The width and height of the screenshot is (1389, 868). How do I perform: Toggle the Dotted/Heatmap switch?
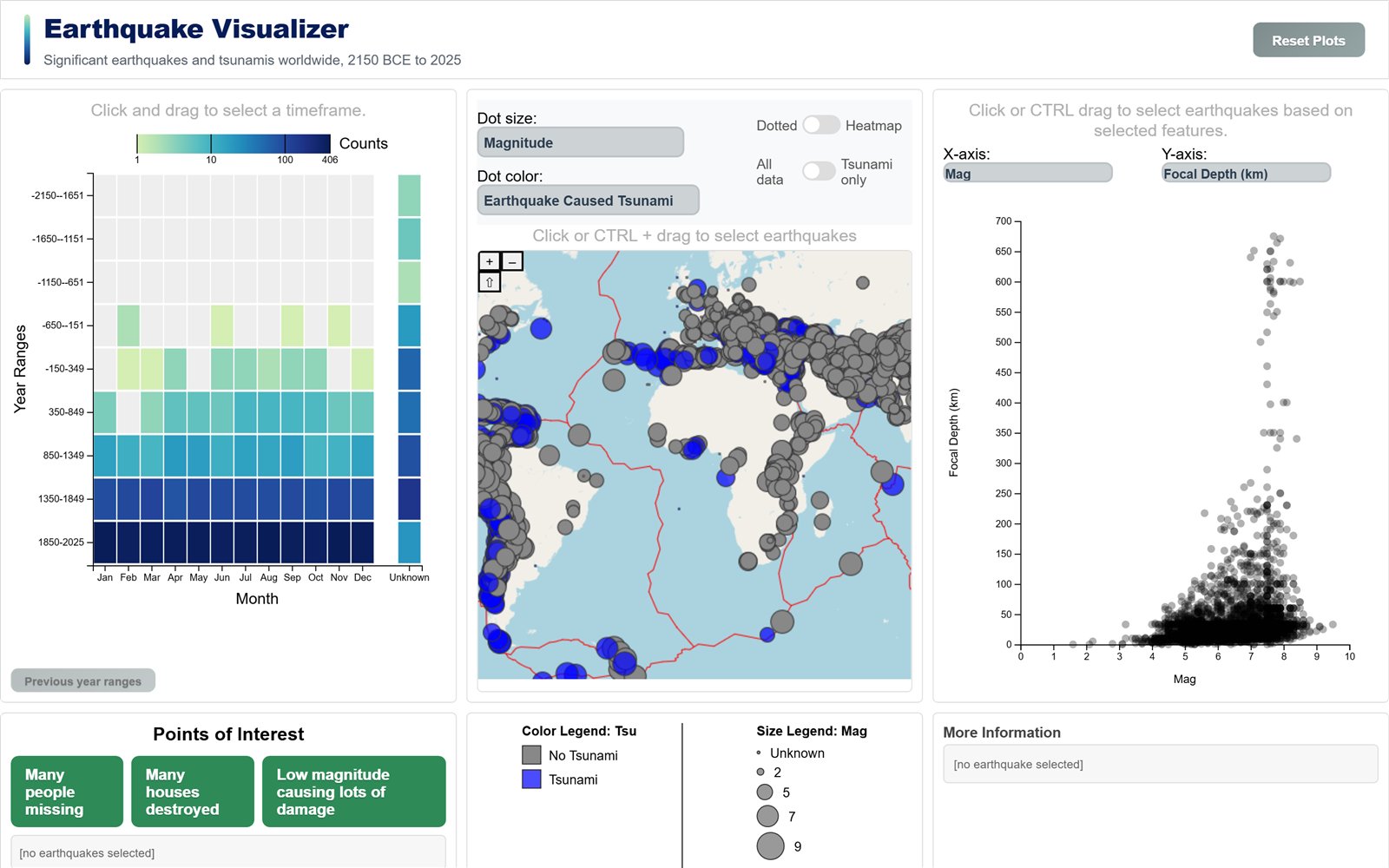(x=820, y=125)
